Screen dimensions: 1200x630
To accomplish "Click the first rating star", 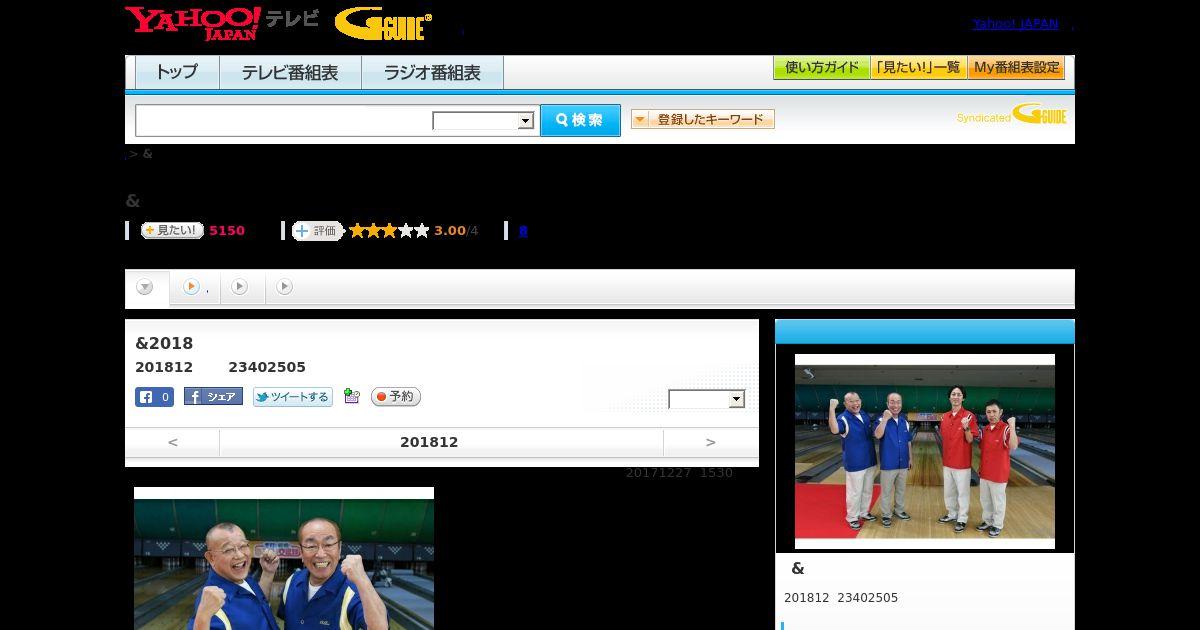I will click(357, 231).
